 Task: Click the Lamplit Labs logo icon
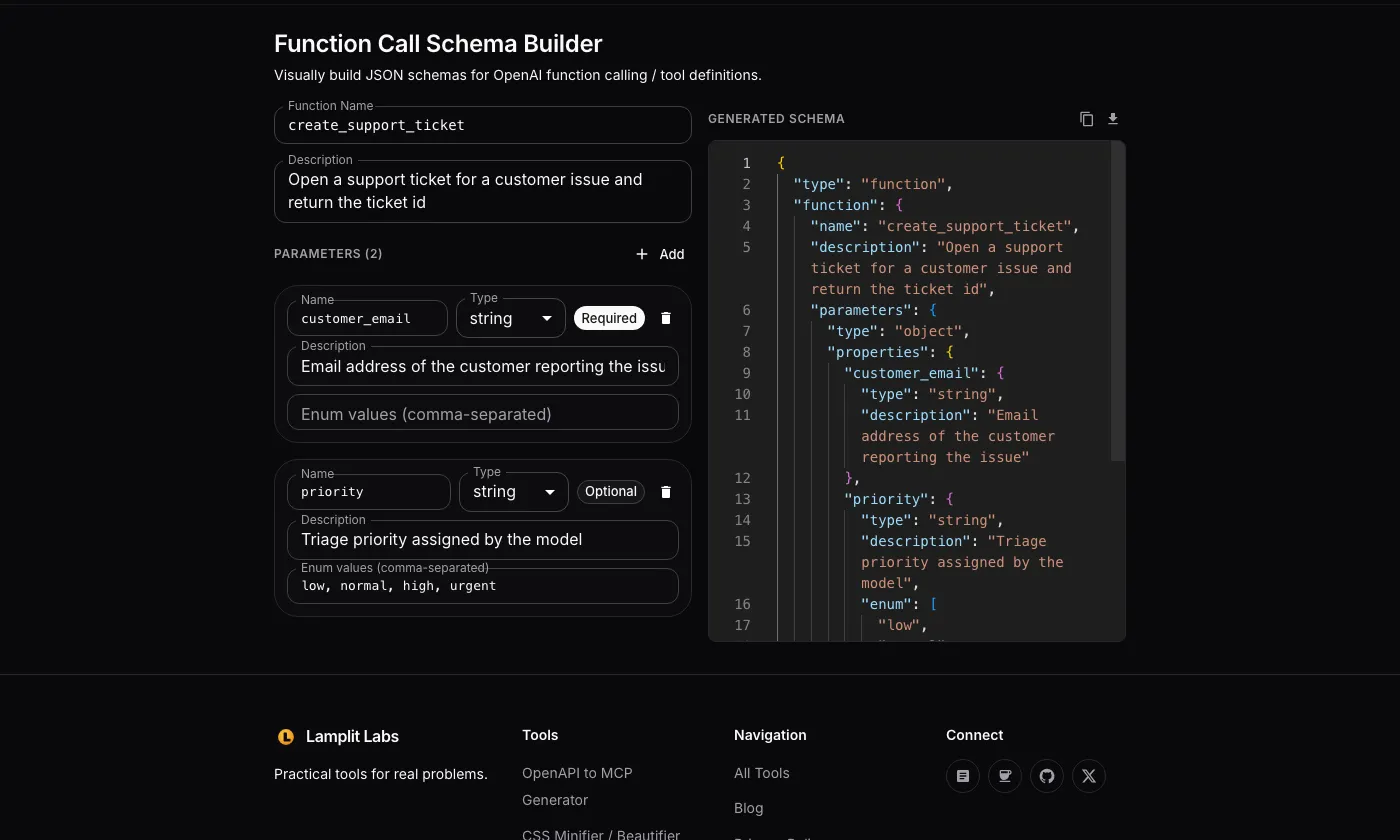(286, 737)
